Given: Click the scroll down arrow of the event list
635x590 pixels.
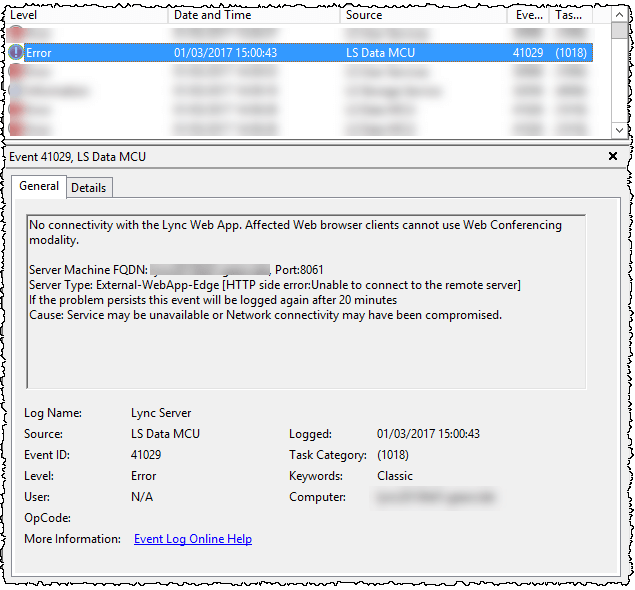Looking at the screenshot, I should click(619, 130).
